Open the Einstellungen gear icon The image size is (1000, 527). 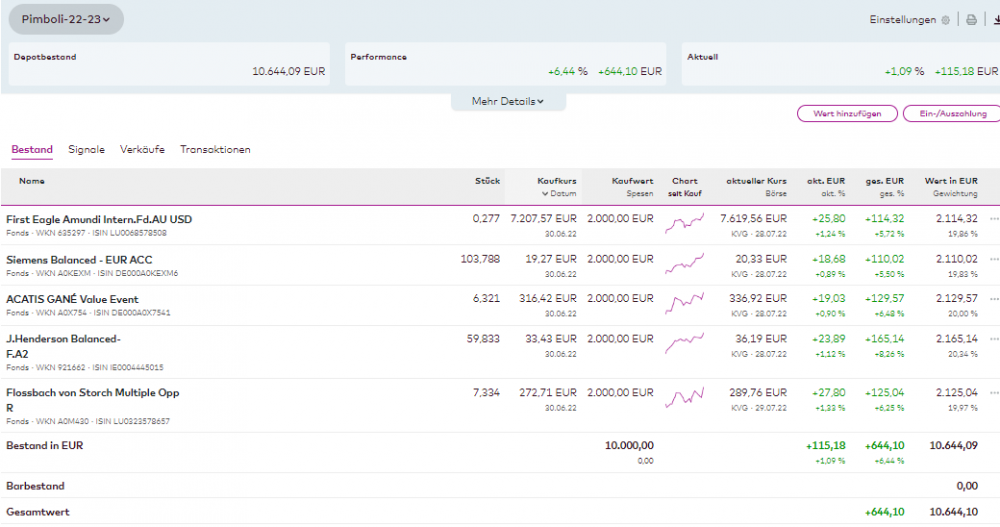pyautogui.click(x=946, y=20)
